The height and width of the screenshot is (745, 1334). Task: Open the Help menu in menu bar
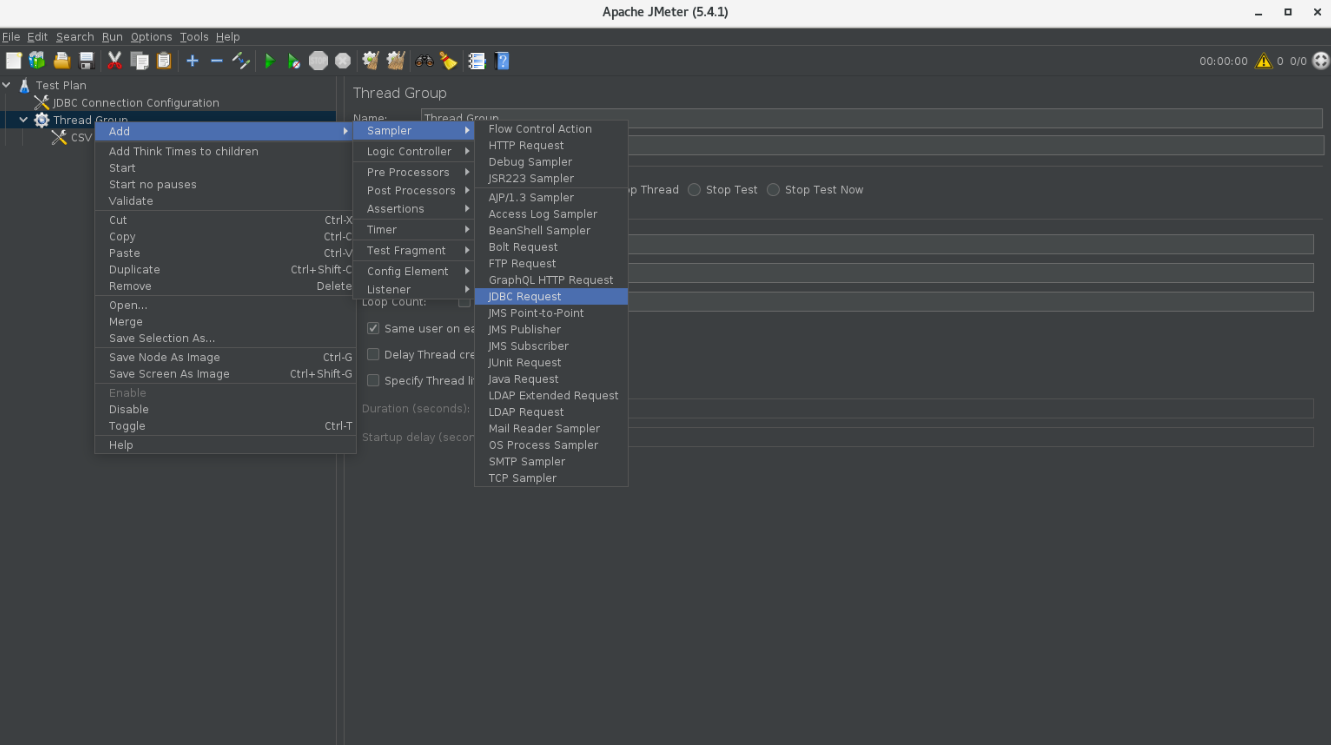pyautogui.click(x=228, y=37)
